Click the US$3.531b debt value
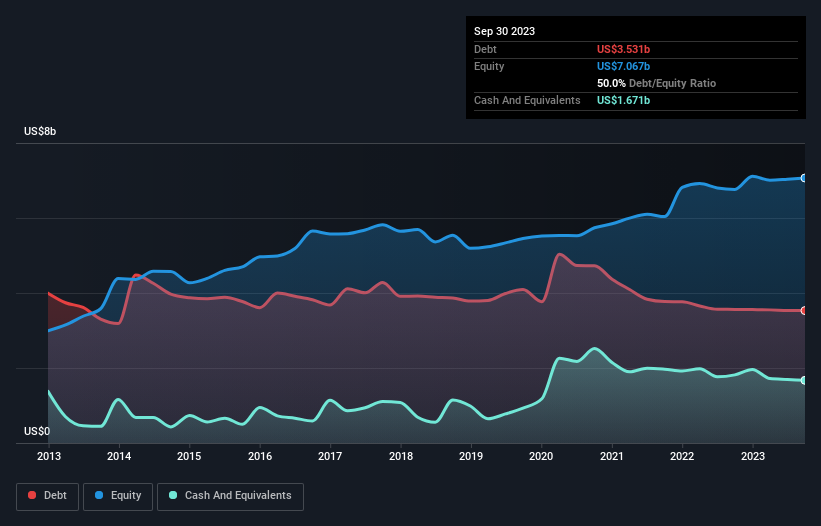 [623, 49]
